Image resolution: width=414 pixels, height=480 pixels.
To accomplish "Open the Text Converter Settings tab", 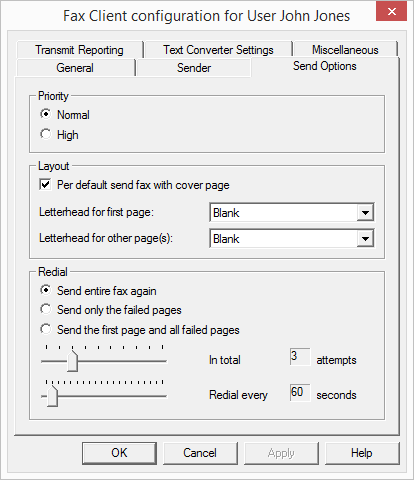I will pyautogui.click(x=218, y=50).
